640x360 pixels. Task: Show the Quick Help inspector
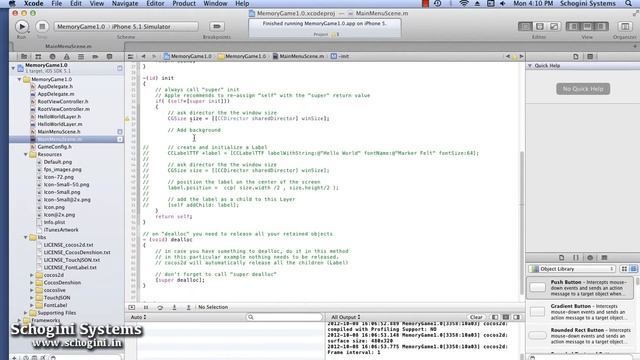[590, 56]
